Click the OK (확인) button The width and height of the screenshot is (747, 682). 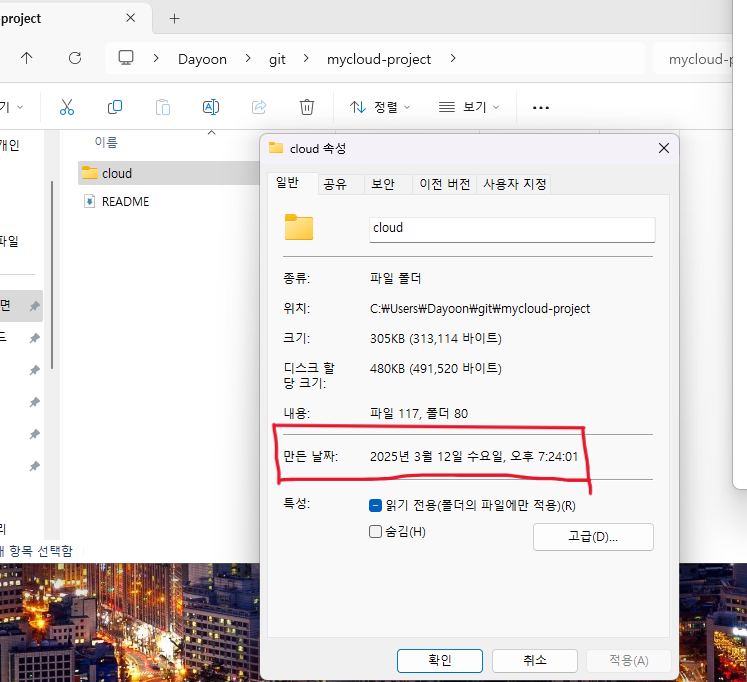pyautogui.click(x=440, y=660)
